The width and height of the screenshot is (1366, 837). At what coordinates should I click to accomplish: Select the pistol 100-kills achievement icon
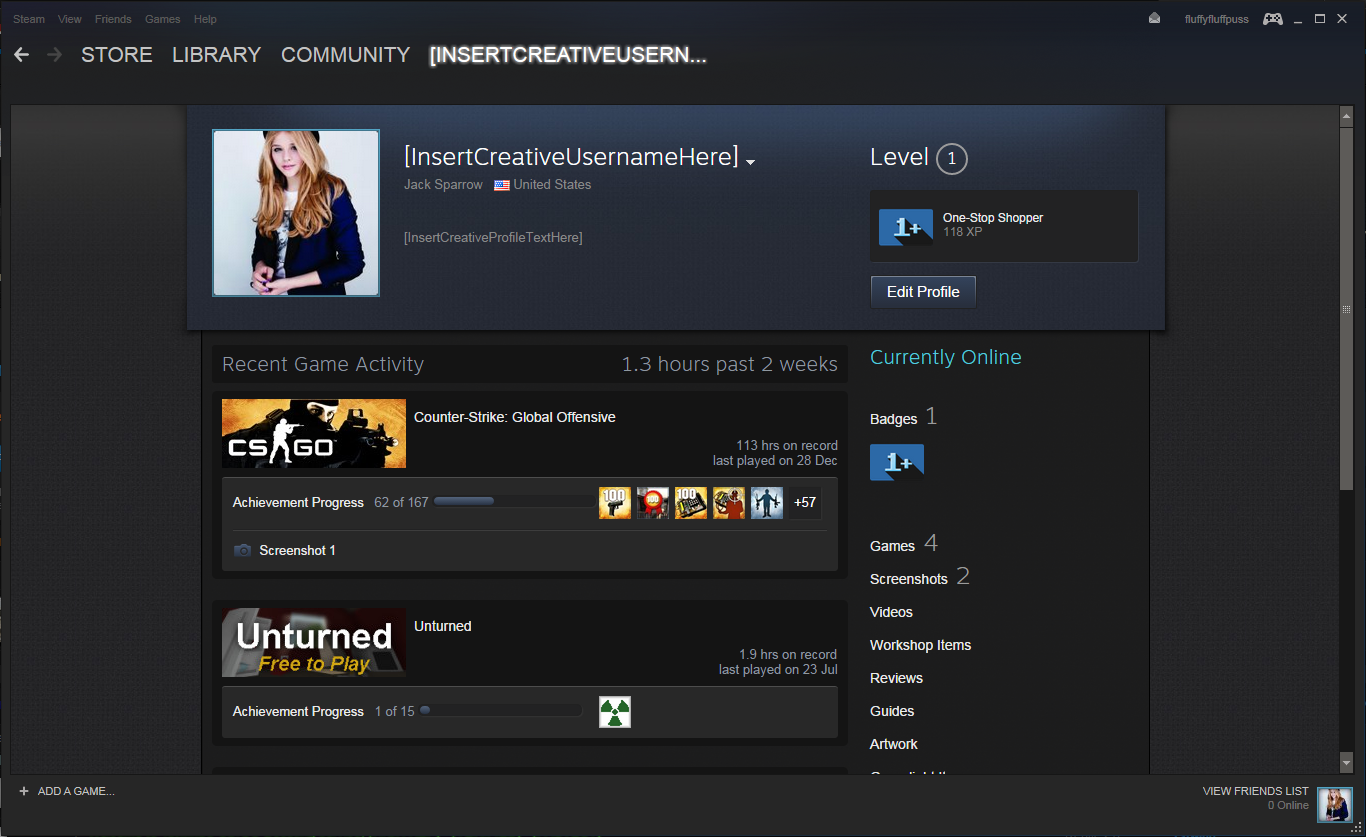tap(615, 502)
